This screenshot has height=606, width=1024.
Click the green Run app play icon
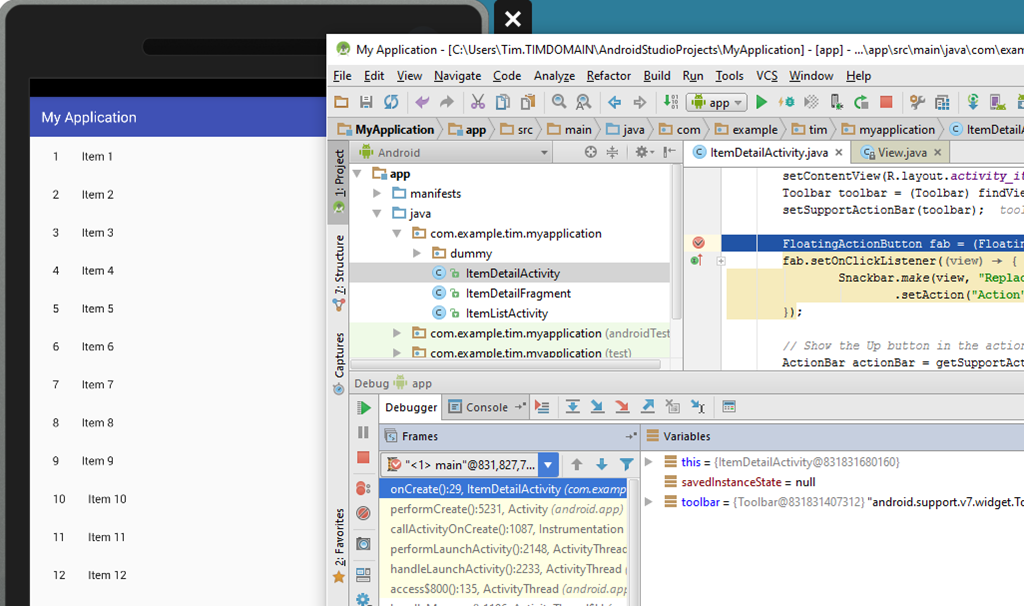761,102
